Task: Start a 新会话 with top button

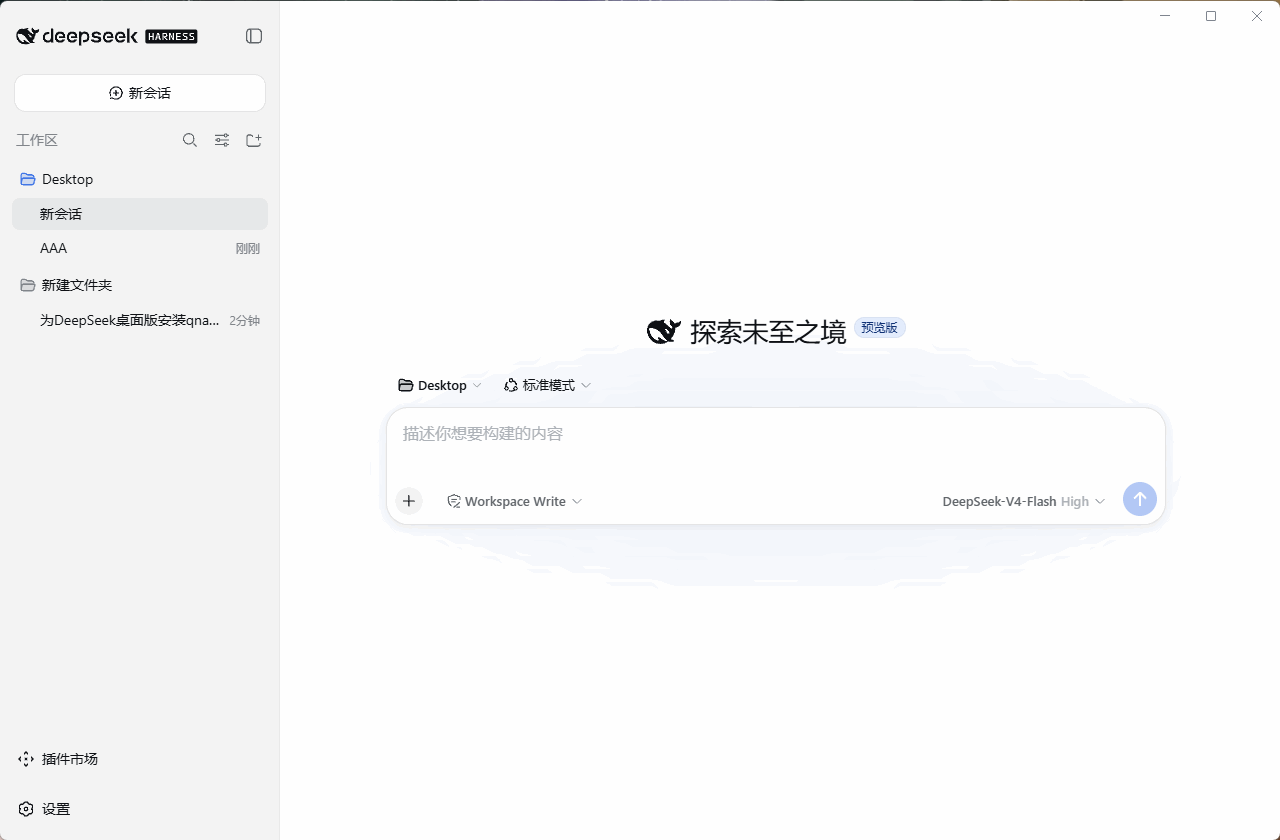Action: (140, 93)
